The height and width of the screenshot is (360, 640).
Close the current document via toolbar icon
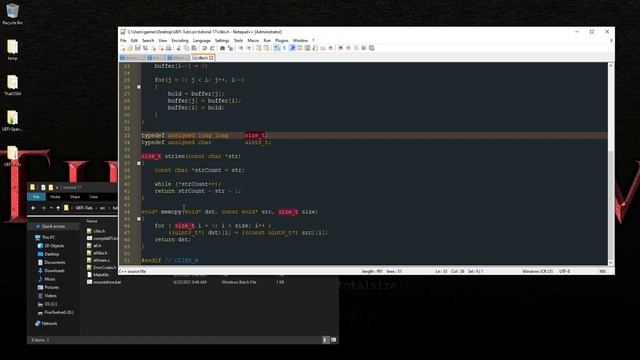153,48
